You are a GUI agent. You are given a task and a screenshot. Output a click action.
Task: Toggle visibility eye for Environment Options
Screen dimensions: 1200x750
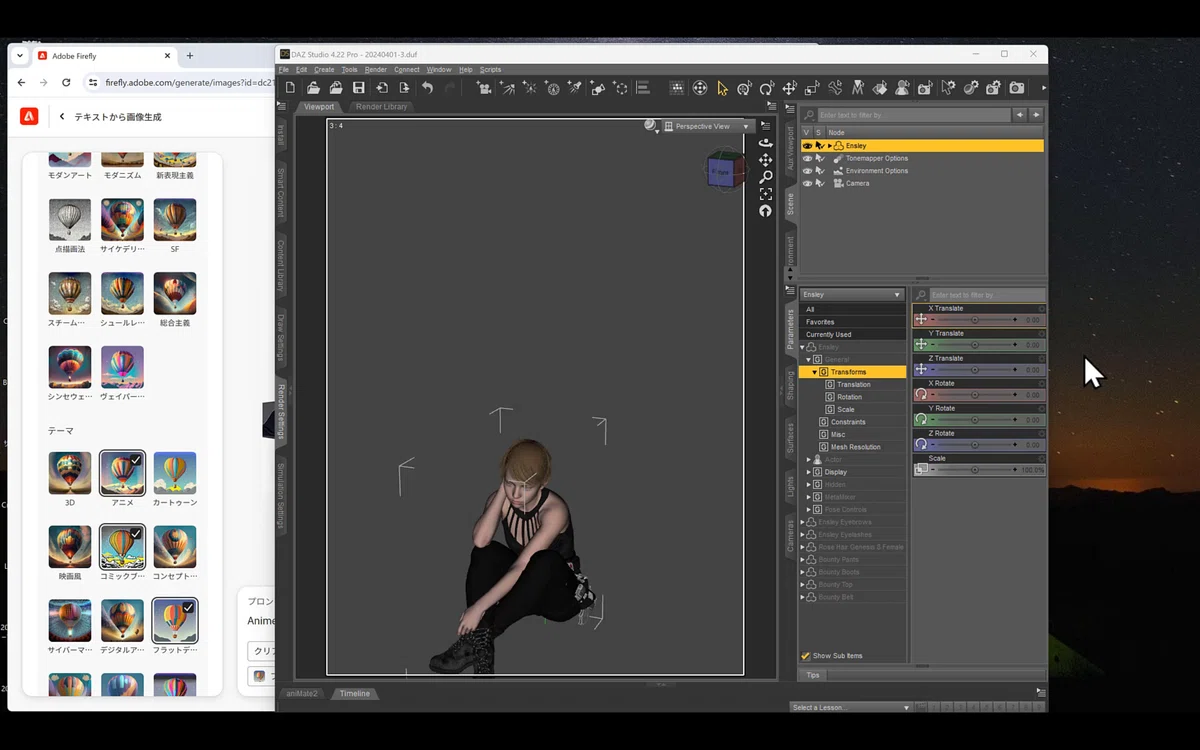pyautogui.click(x=807, y=171)
